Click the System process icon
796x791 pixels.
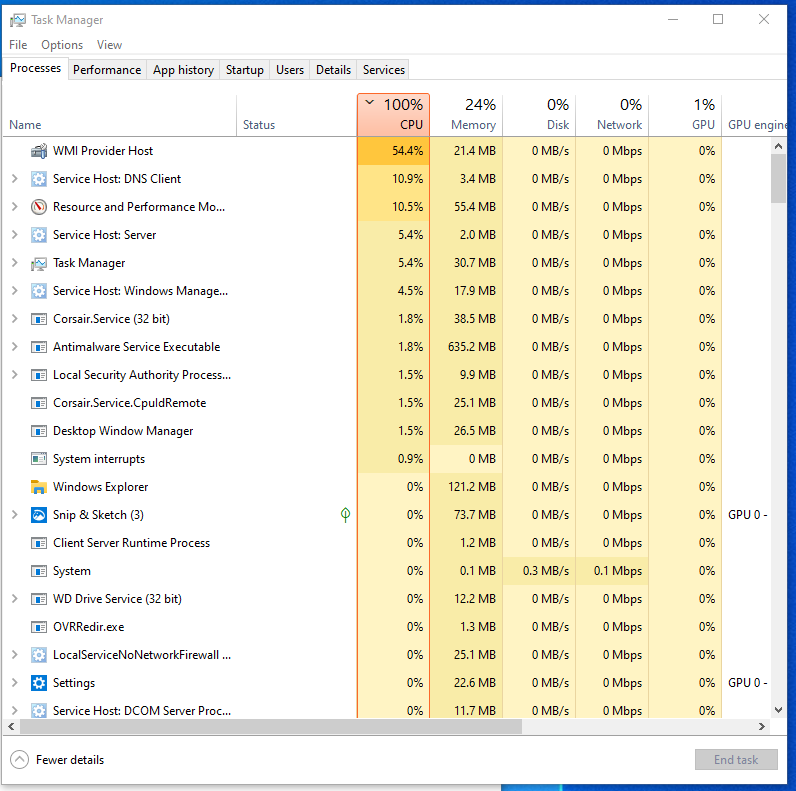click(39, 571)
